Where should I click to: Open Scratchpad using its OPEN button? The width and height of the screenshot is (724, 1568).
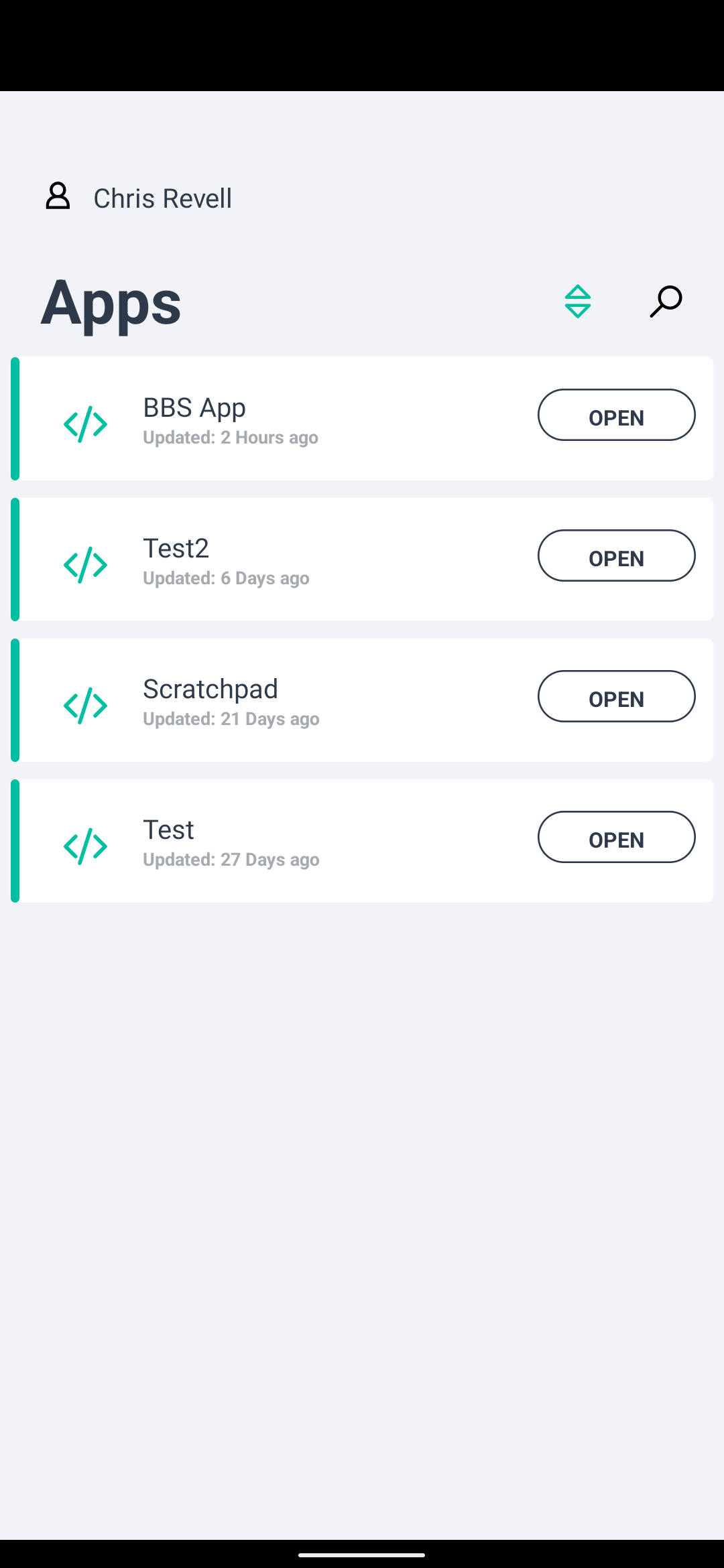click(x=617, y=696)
